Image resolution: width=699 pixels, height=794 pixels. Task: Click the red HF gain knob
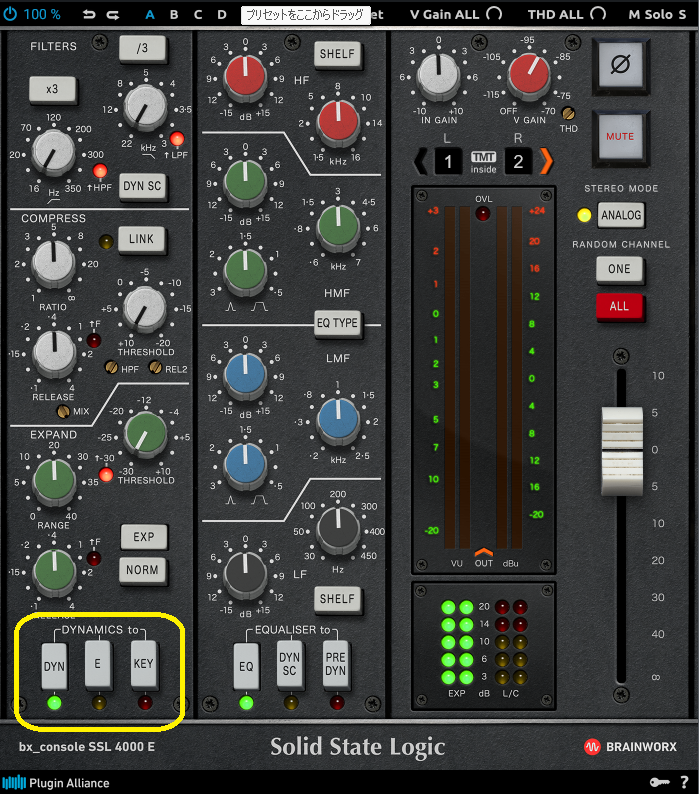pos(245,77)
